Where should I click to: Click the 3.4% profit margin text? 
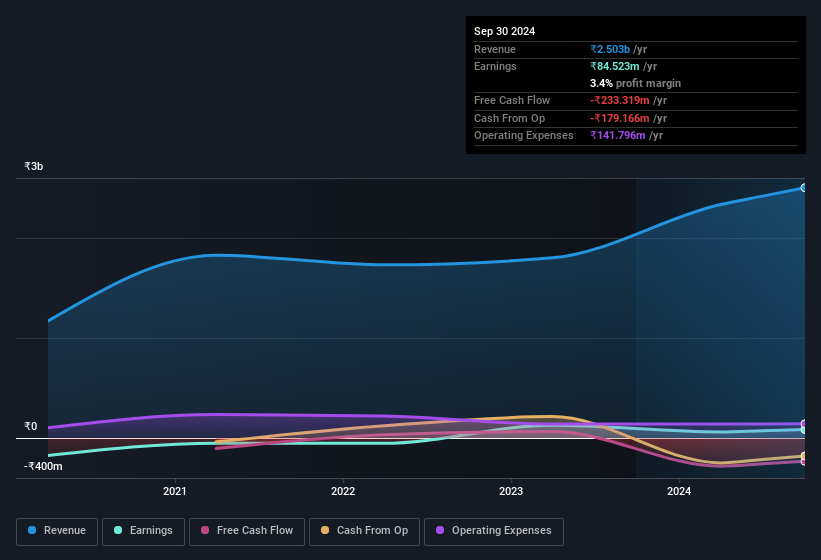pos(636,83)
